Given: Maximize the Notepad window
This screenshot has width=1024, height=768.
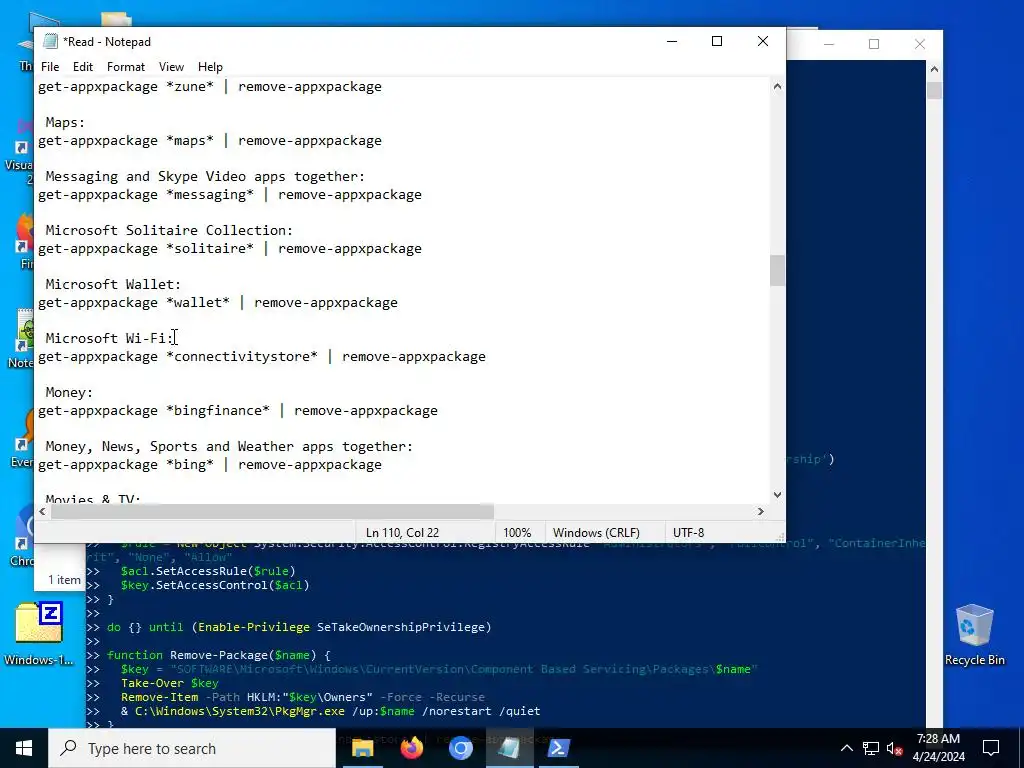Looking at the screenshot, I should pyautogui.click(x=716, y=41).
